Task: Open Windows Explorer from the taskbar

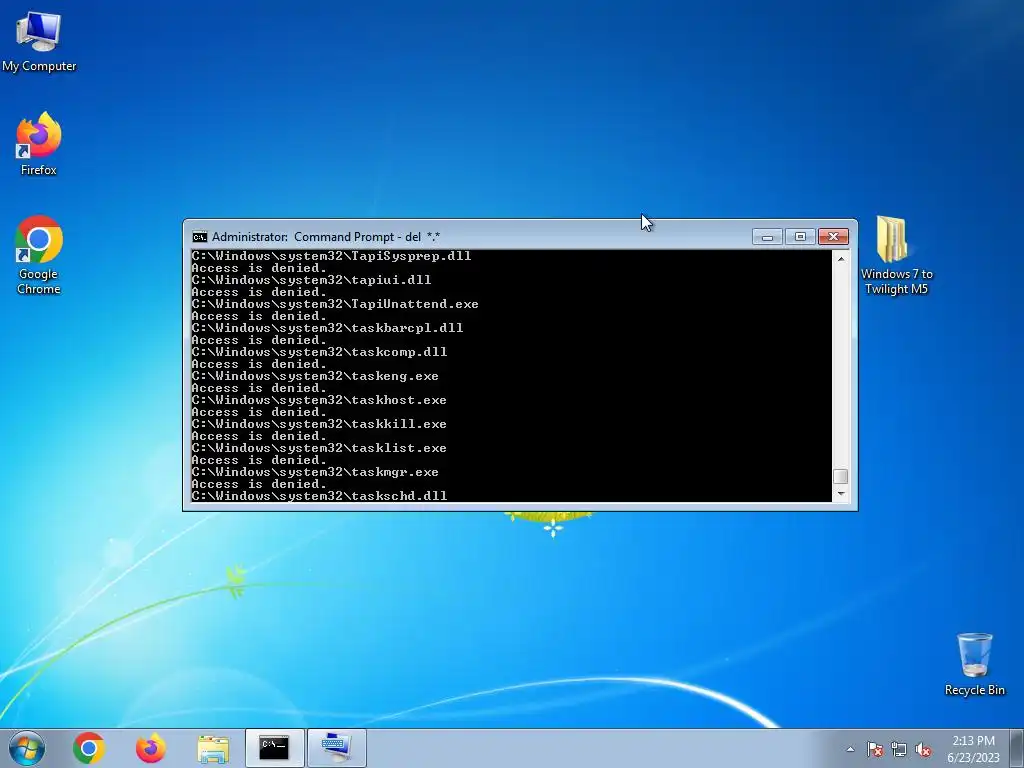Action: [213, 748]
